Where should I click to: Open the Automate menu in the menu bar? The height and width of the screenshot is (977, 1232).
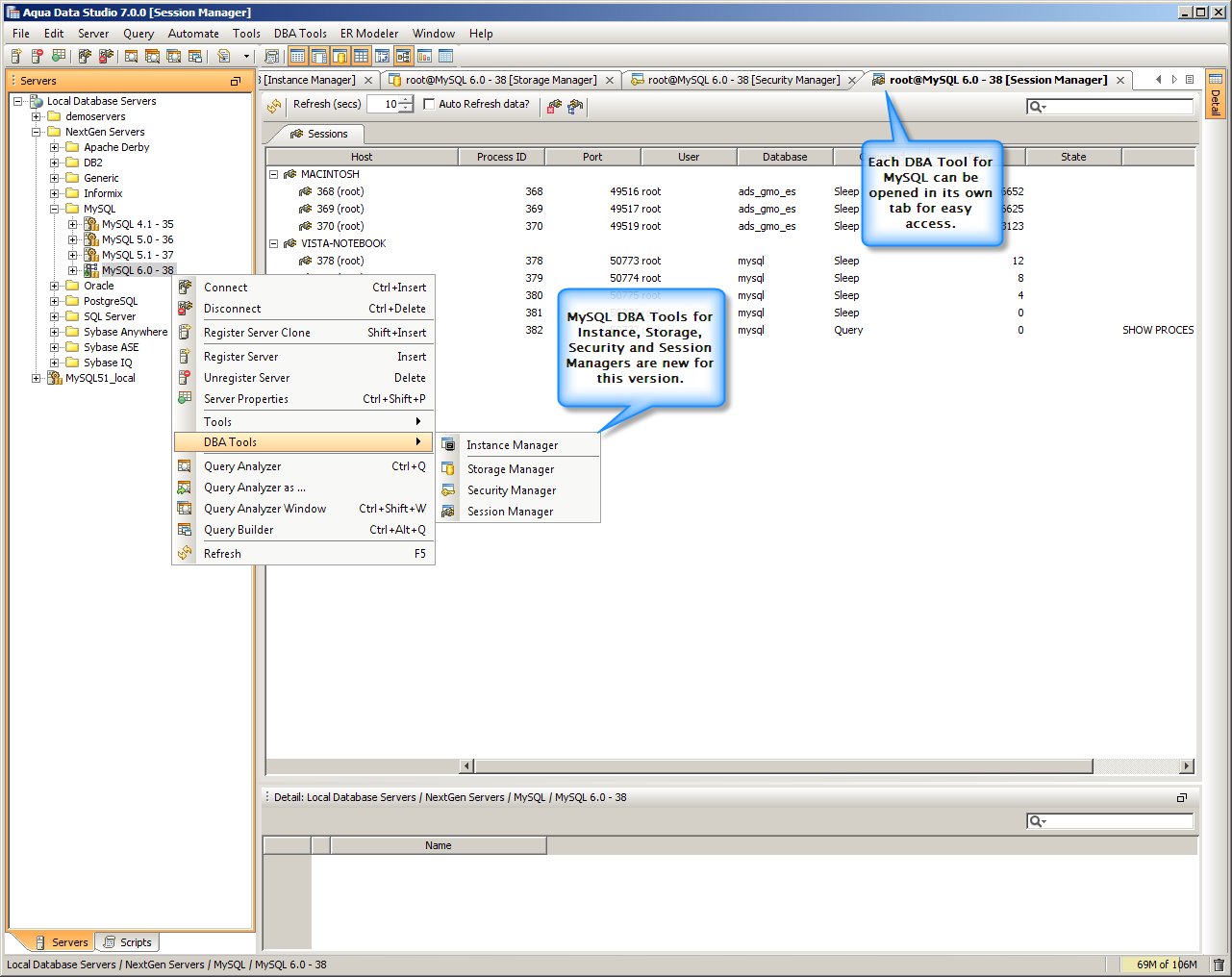click(193, 34)
